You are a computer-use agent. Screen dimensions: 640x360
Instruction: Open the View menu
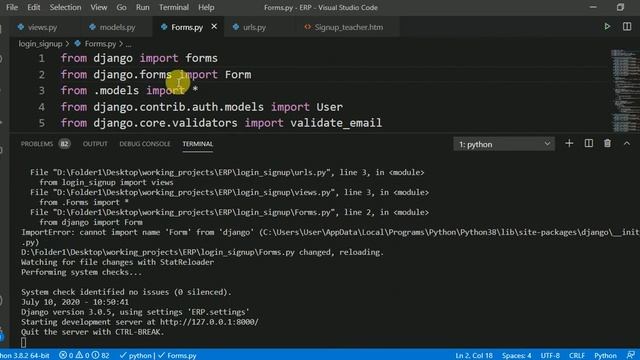pos(99,7)
